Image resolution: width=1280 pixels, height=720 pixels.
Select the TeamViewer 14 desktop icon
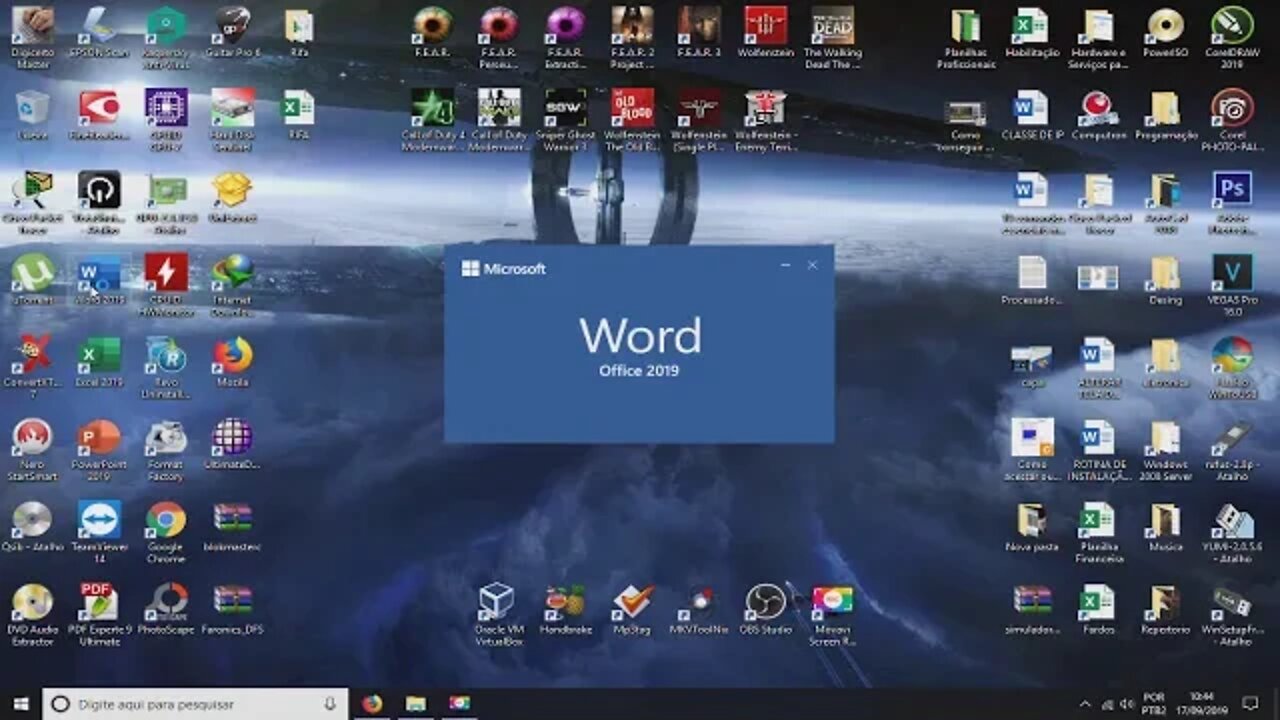(99, 531)
